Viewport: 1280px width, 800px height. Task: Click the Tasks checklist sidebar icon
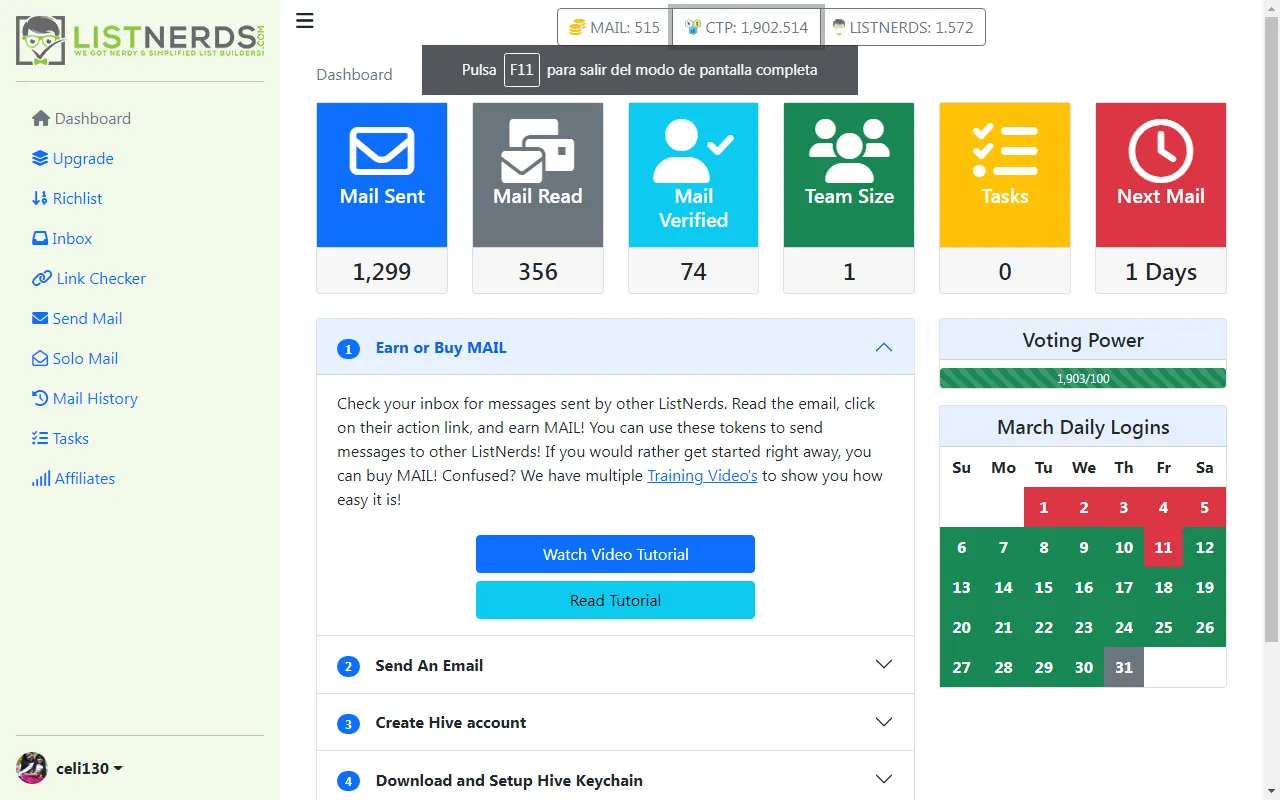coord(40,438)
